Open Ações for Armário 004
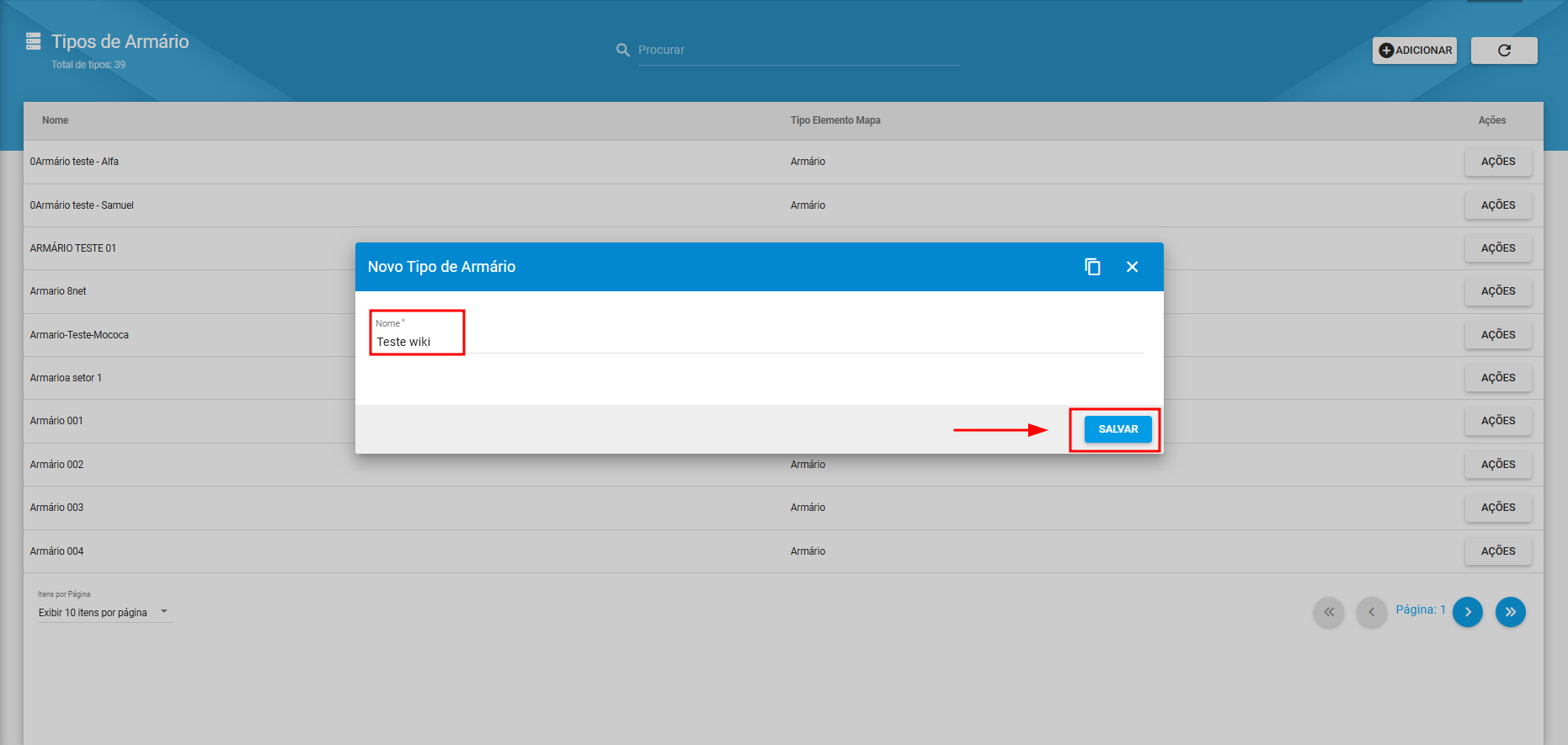 point(1498,551)
